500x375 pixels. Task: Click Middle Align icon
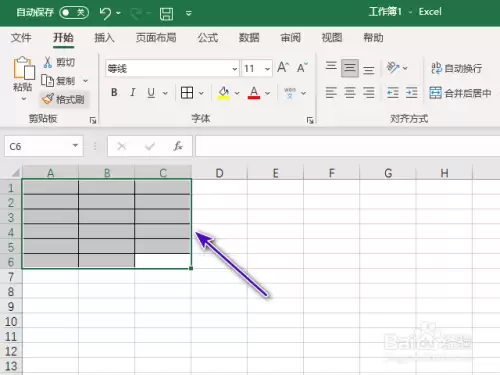coord(350,68)
